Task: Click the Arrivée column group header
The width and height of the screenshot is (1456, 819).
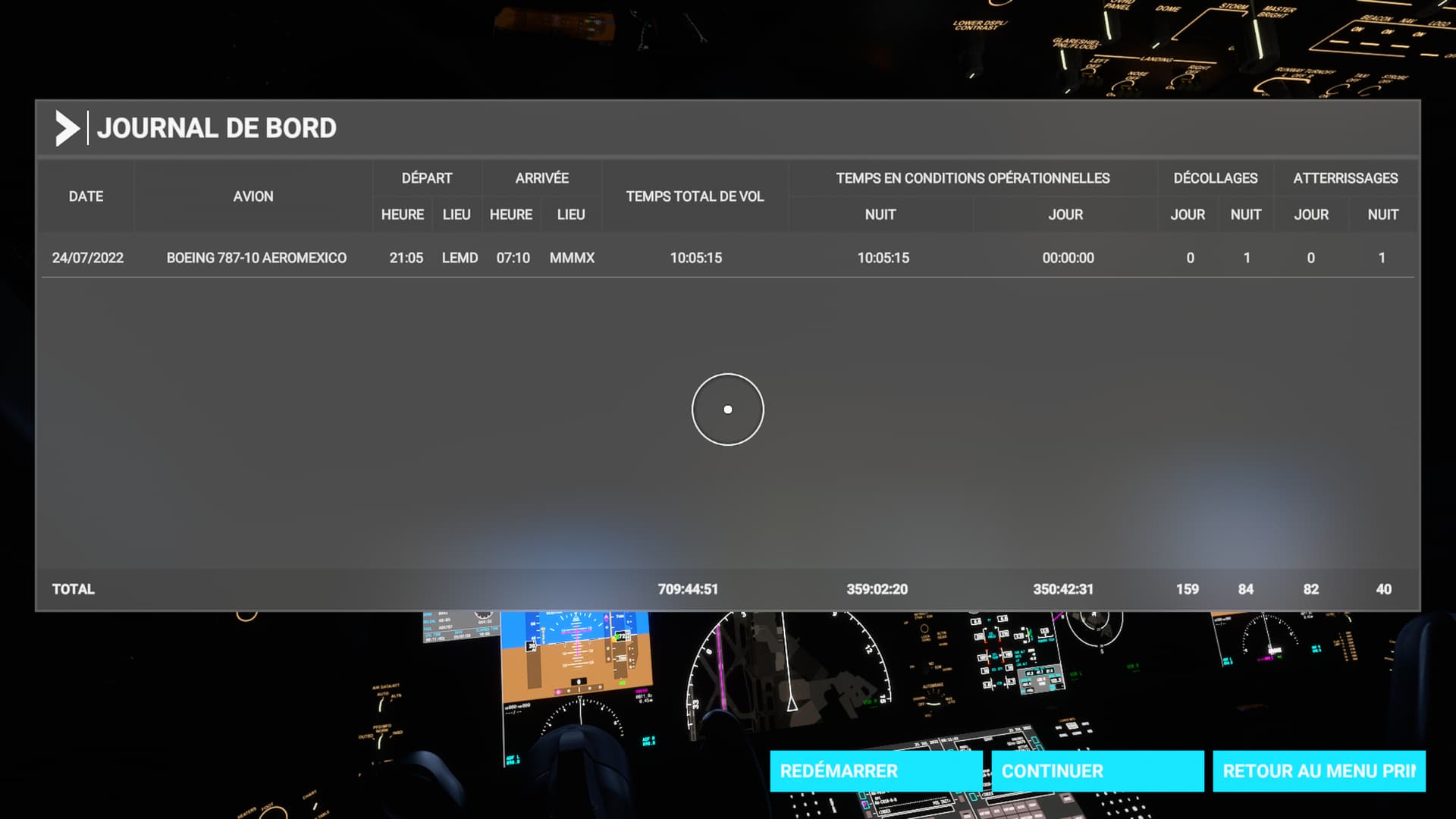Action: click(541, 178)
